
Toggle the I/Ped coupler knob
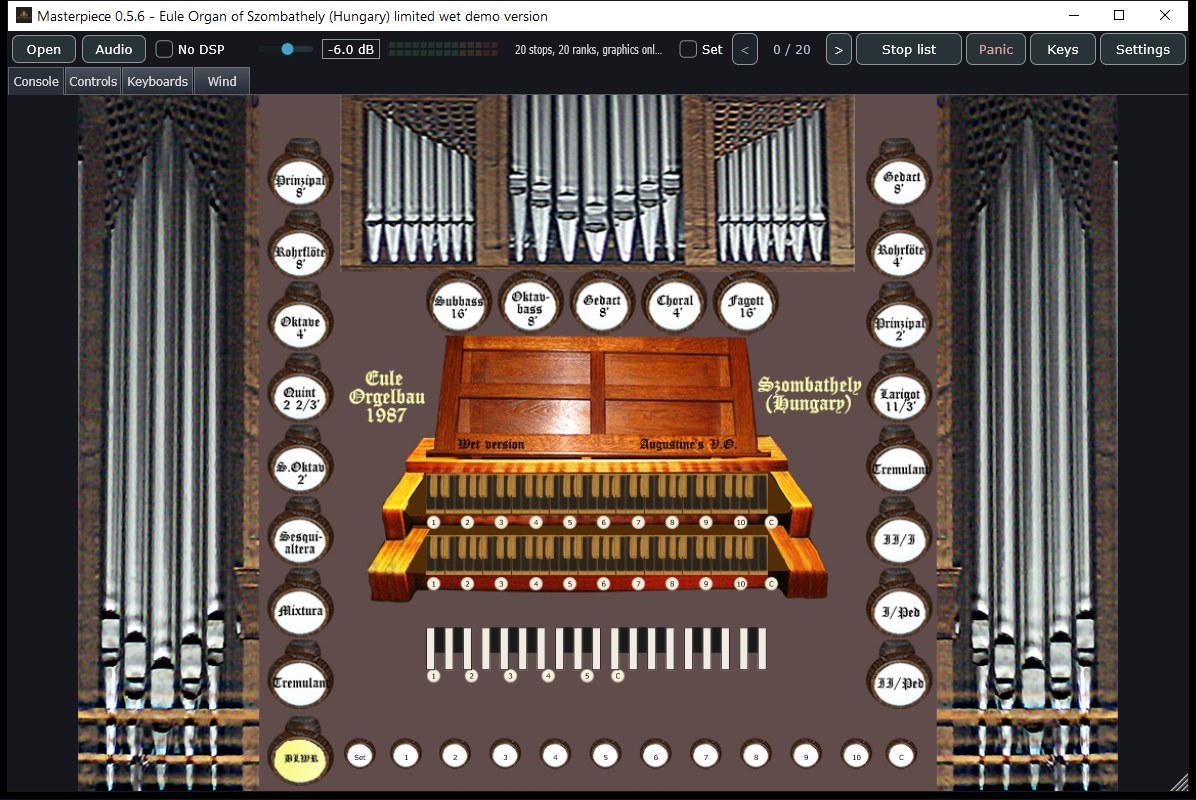click(x=899, y=611)
